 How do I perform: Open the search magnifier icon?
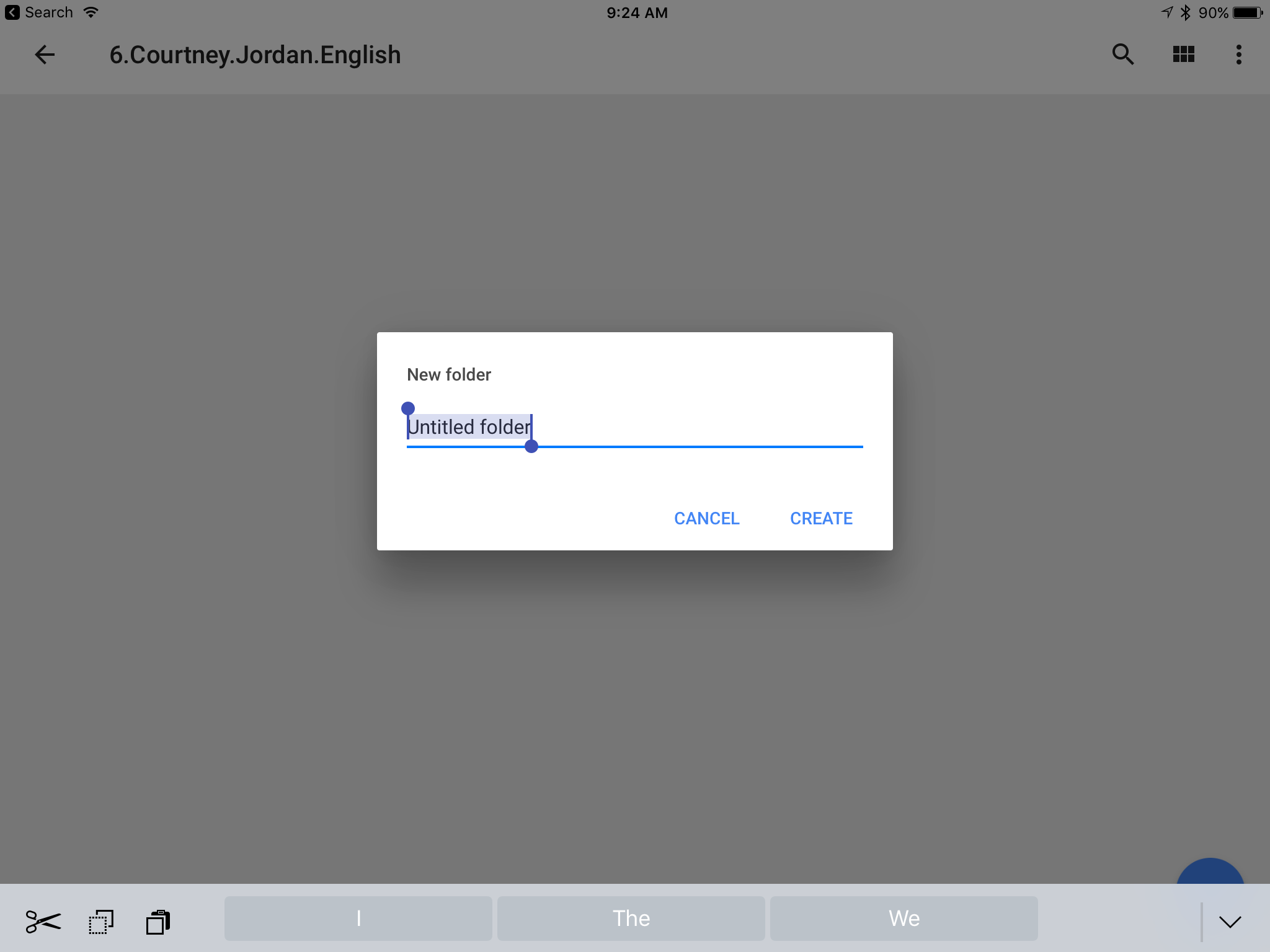pos(1122,55)
